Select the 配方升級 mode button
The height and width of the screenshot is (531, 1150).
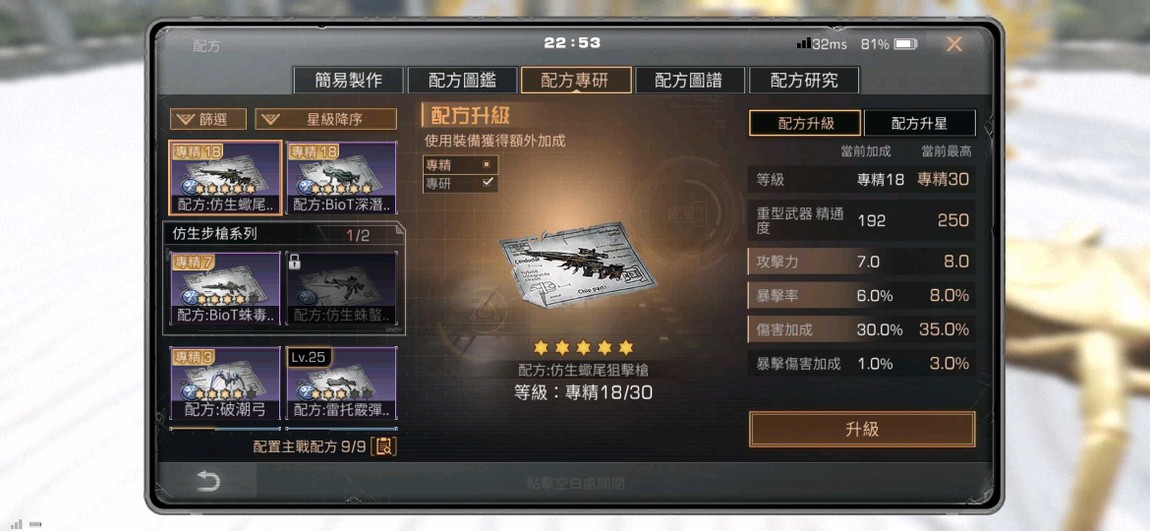(x=806, y=123)
